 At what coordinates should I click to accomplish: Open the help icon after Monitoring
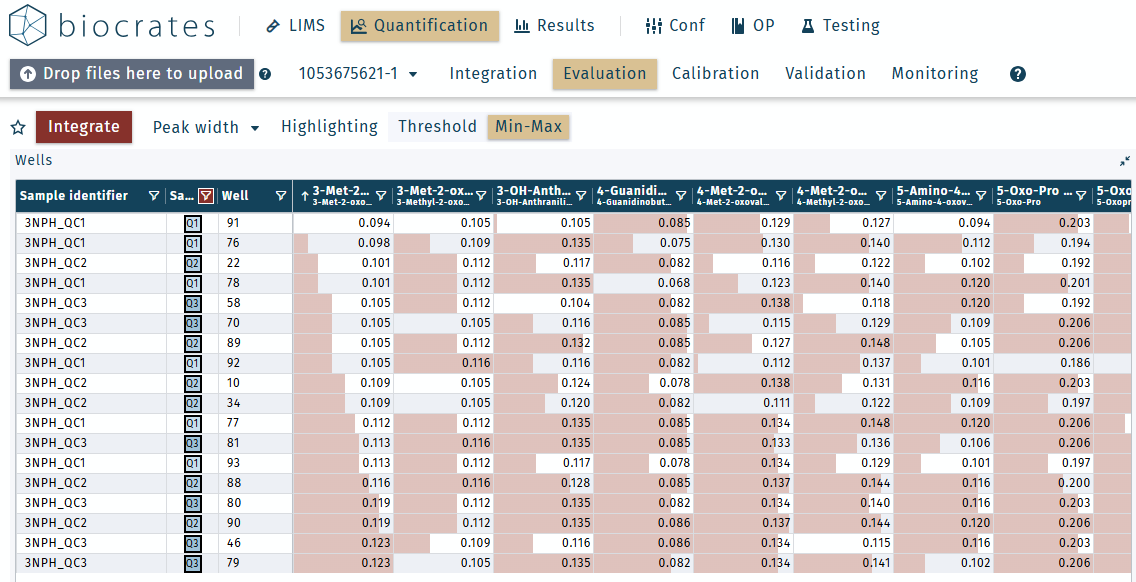pyautogui.click(x=1018, y=74)
